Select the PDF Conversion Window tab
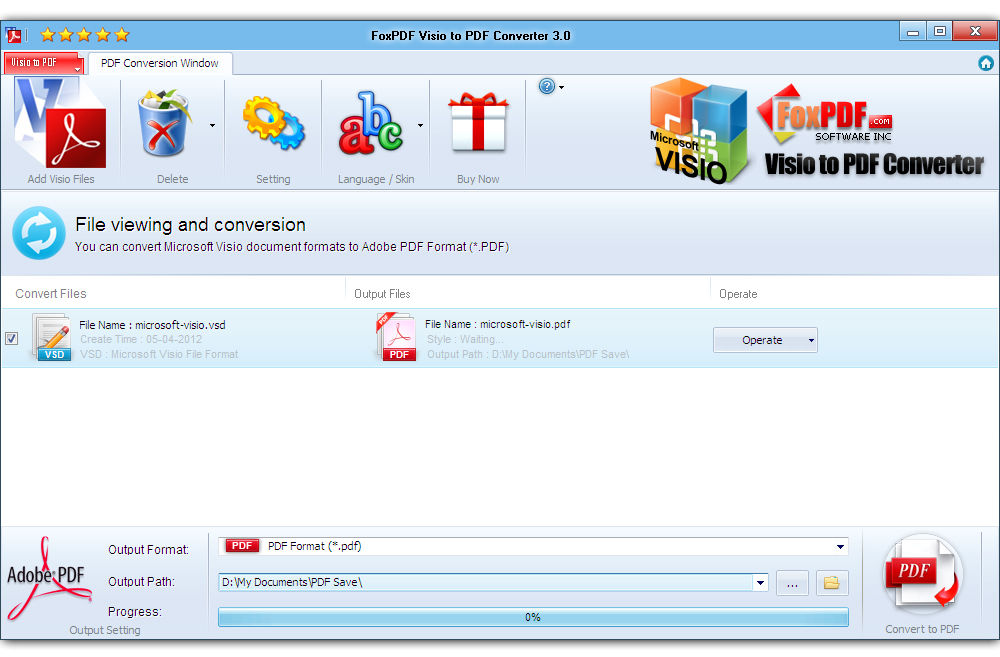This screenshot has height=657, width=1000. click(x=159, y=63)
